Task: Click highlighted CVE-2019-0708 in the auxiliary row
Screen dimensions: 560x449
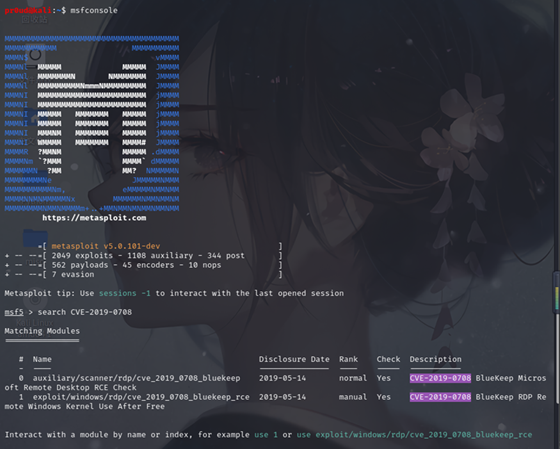Action: click(x=440, y=378)
